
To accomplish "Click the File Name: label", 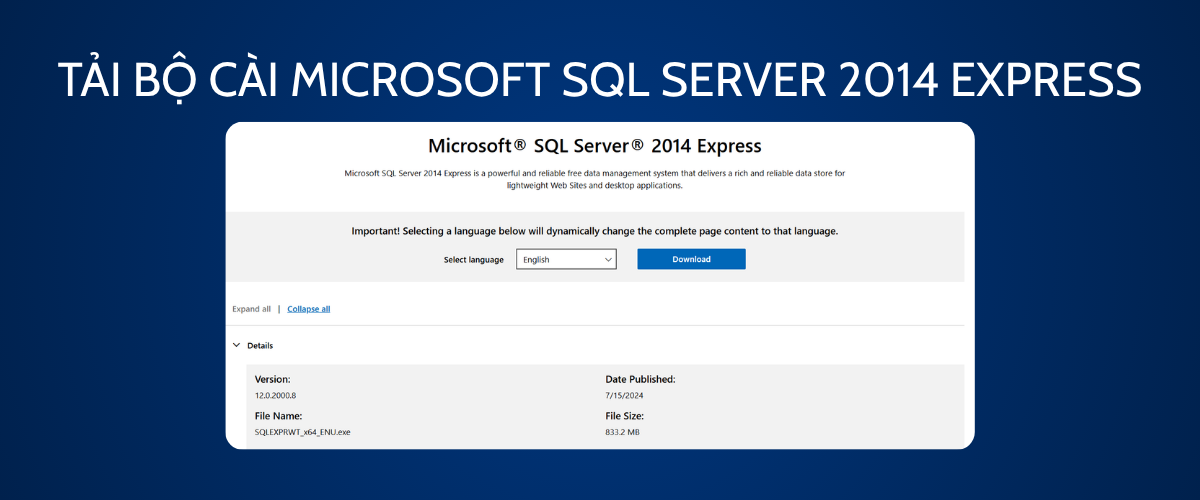I will point(279,416).
